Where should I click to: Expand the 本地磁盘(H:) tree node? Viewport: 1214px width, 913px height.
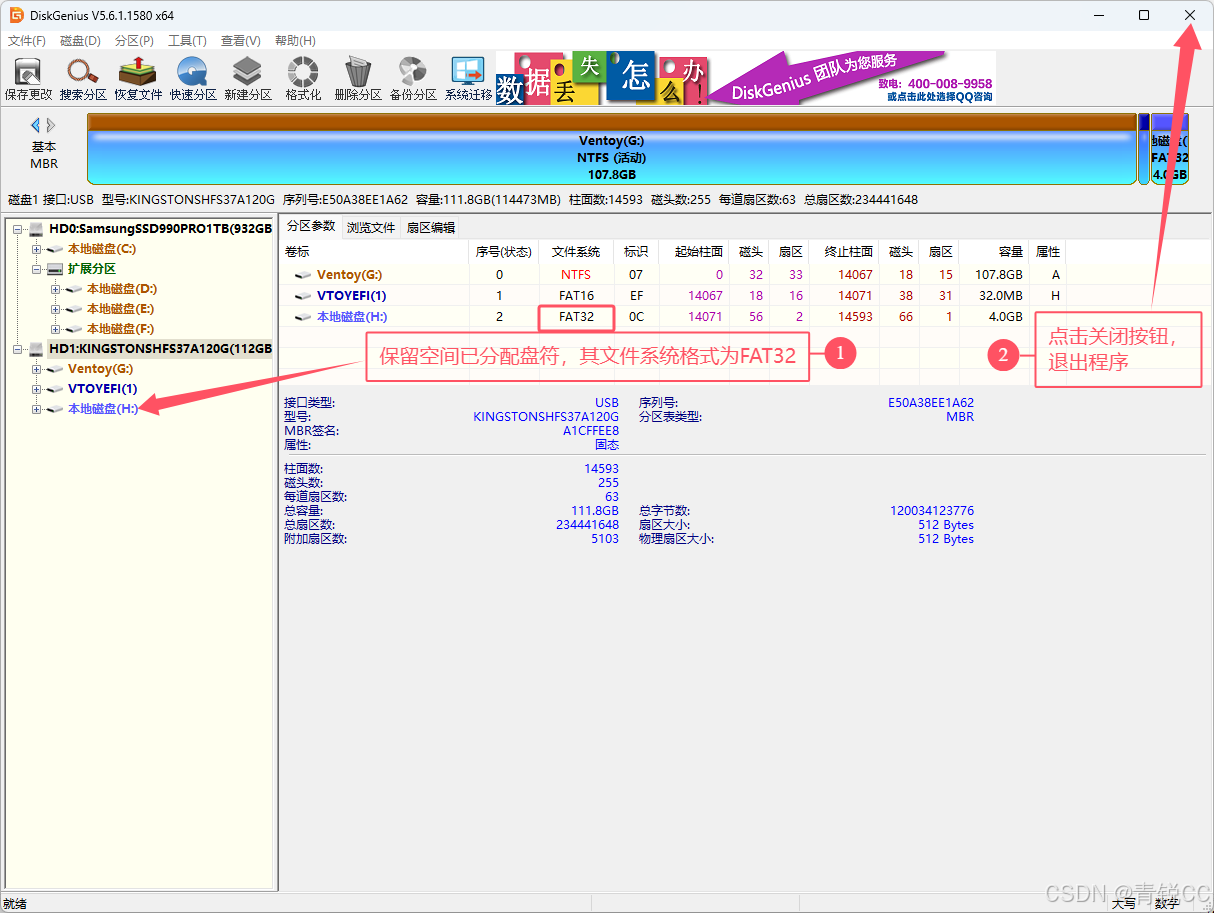tap(37, 409)
